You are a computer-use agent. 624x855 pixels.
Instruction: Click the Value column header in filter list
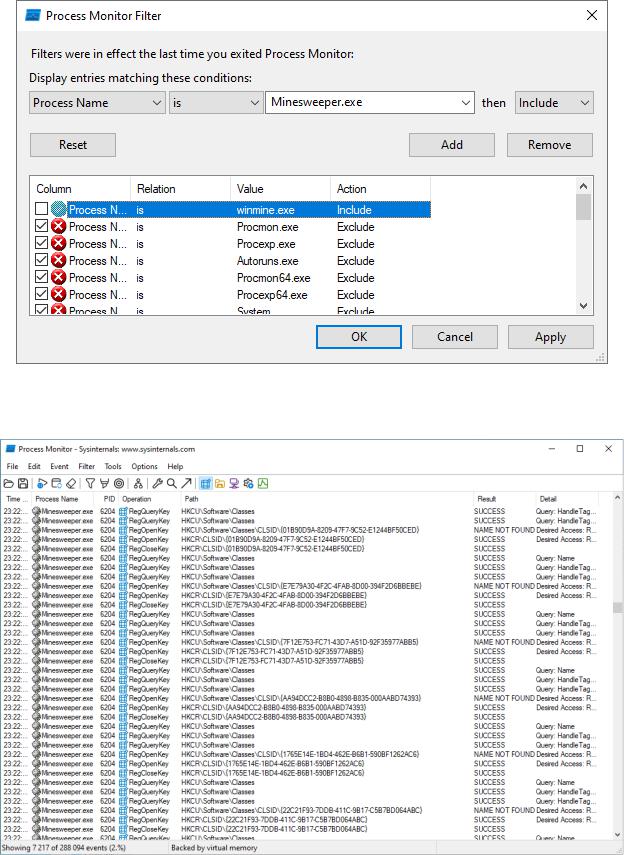280,189
